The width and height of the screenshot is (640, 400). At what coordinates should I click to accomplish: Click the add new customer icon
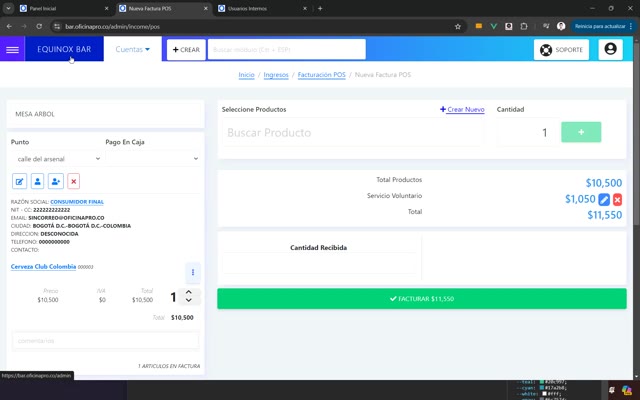[x=56, y=181]
